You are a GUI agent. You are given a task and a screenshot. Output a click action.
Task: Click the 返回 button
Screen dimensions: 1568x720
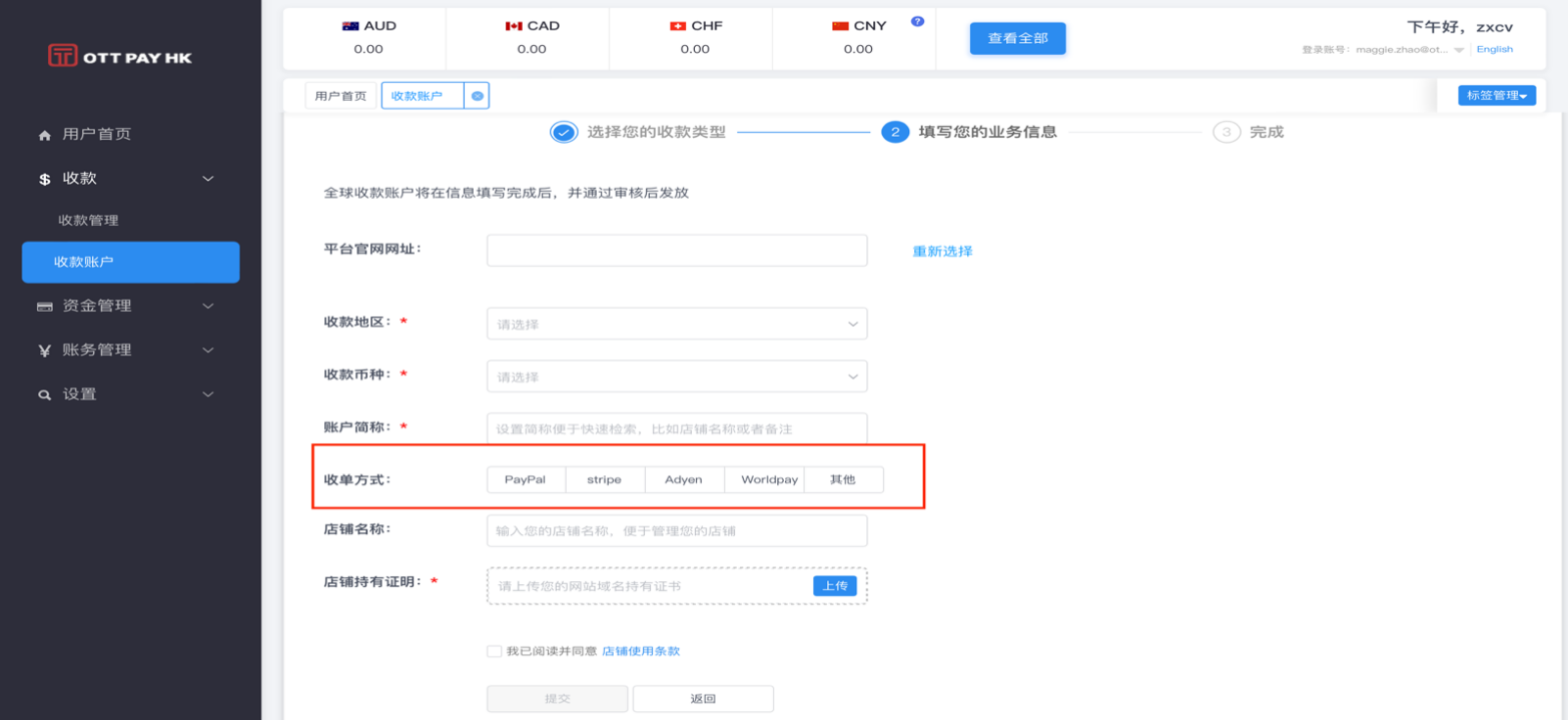click(x=704, y=698)
